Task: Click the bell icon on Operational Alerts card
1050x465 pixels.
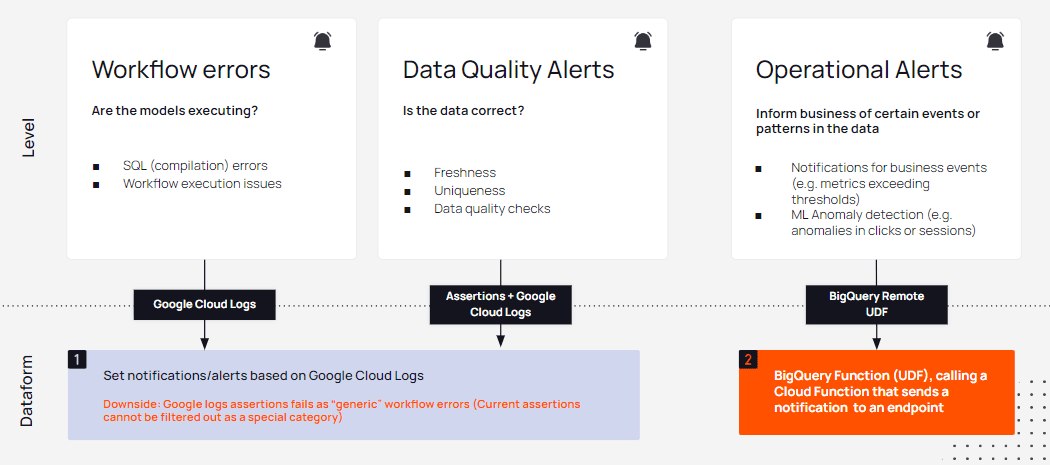Action: [995, 42]
